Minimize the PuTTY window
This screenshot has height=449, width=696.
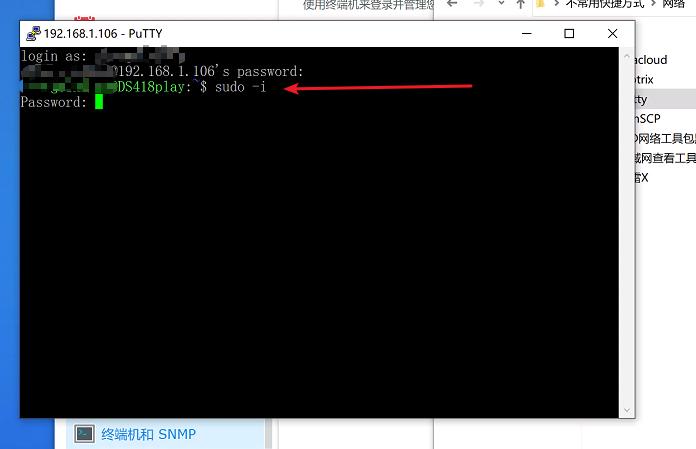click(527, 34)
